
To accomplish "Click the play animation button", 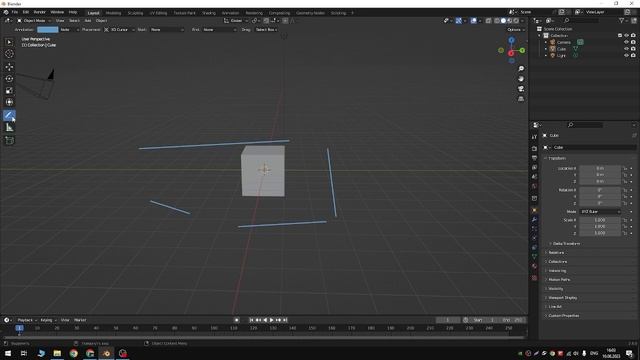I will click(271, 320).
